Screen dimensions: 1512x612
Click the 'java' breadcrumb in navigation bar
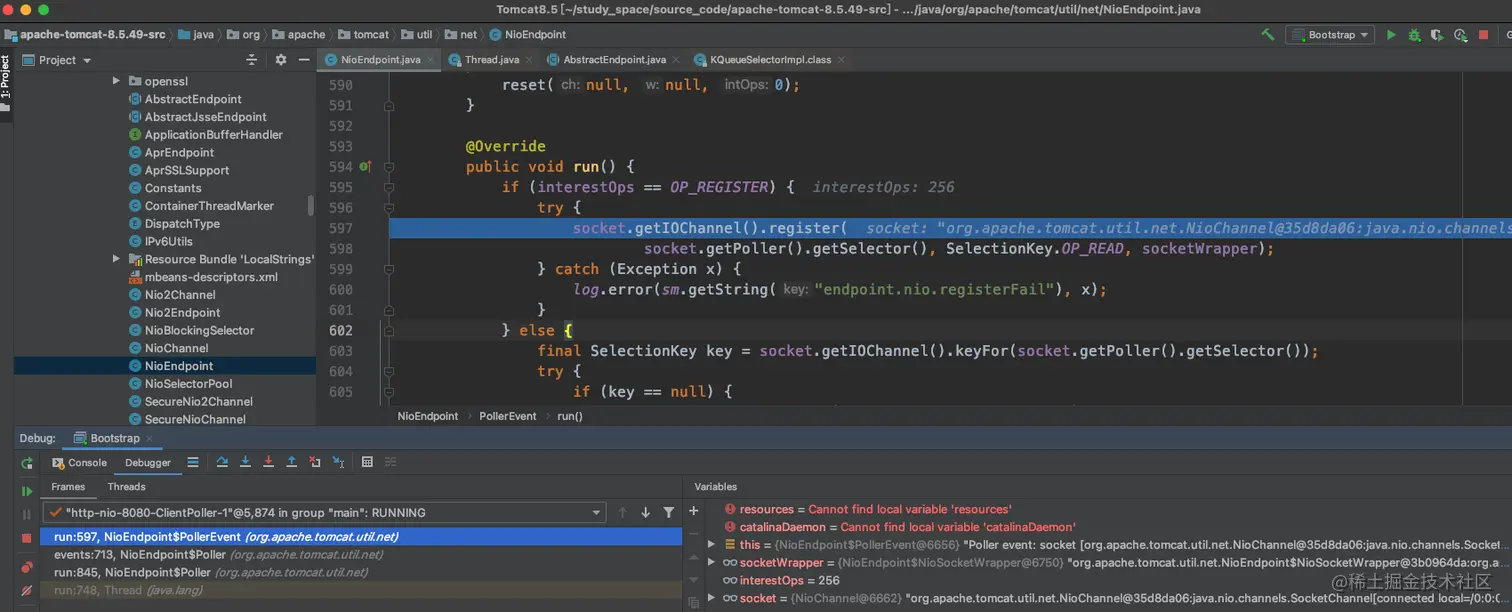[x=203, y=34]
